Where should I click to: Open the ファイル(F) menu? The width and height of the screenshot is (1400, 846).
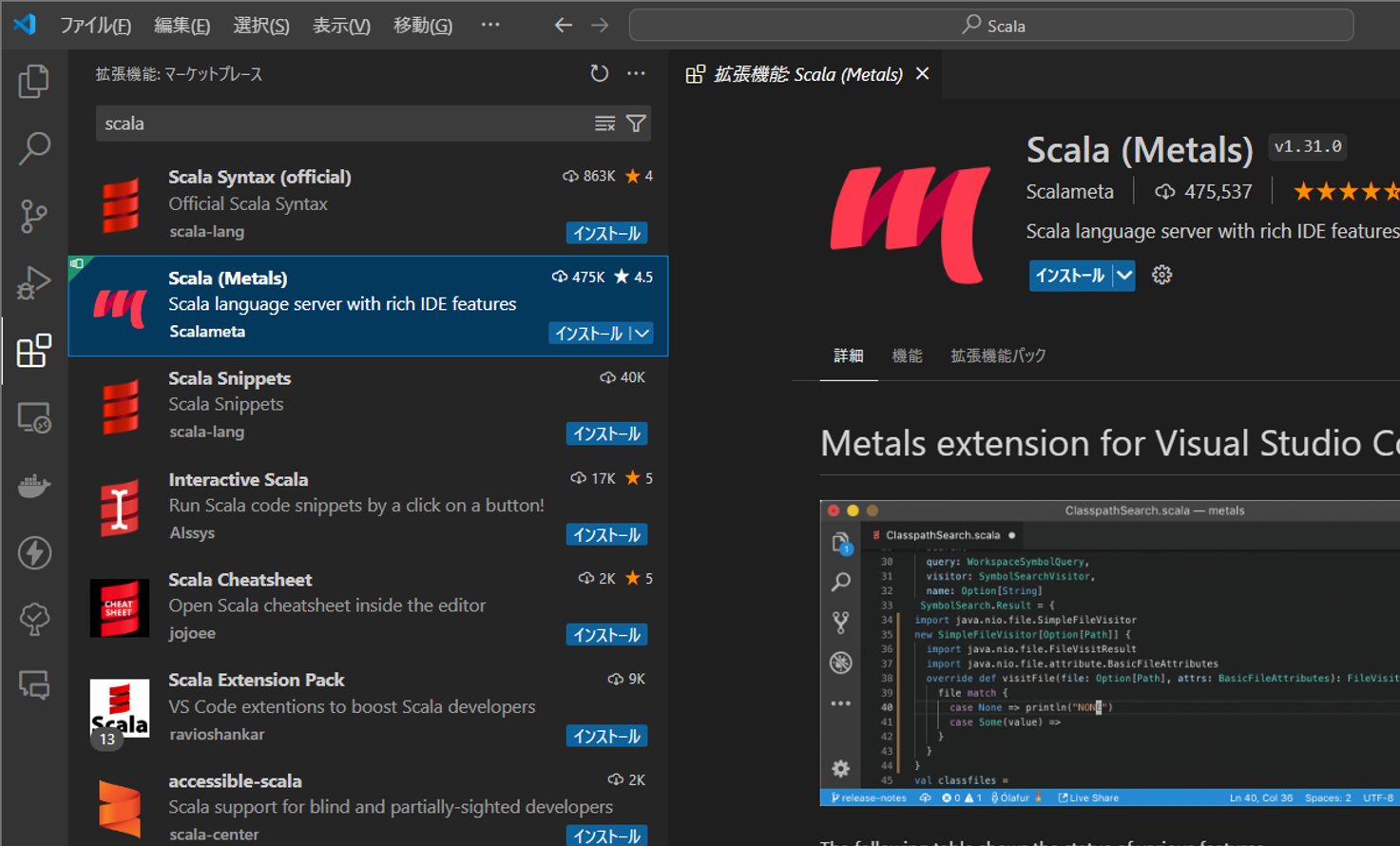[x=95, y=26]
